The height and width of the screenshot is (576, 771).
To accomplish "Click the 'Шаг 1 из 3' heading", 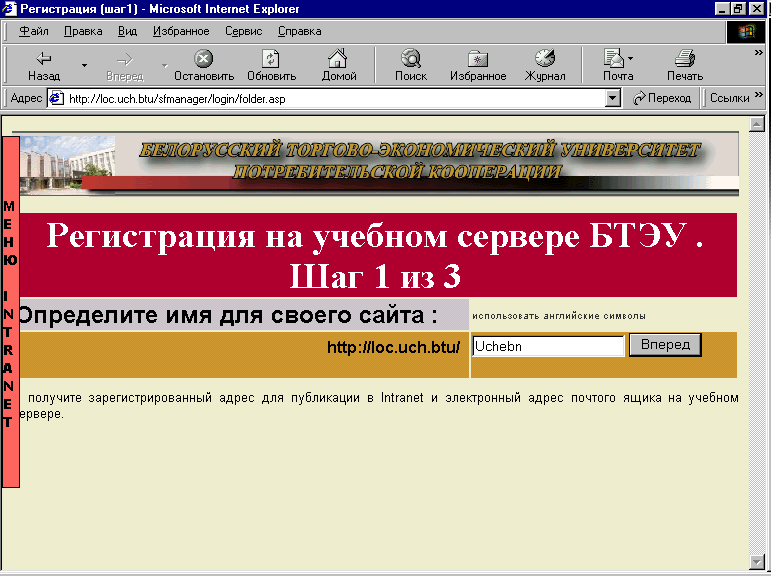I will coord(375,276).
